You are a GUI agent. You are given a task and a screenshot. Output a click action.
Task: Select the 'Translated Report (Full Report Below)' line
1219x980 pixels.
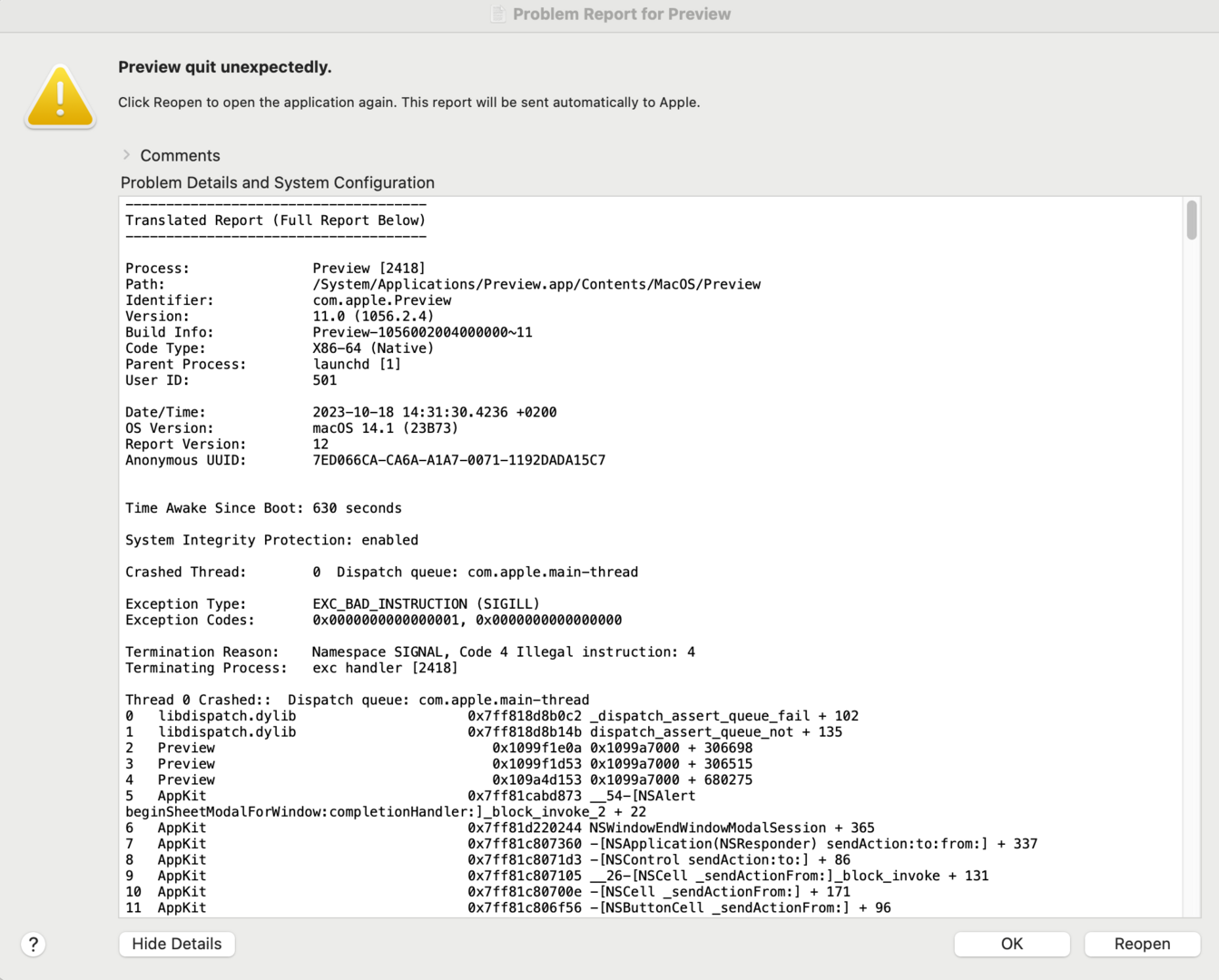276,220
